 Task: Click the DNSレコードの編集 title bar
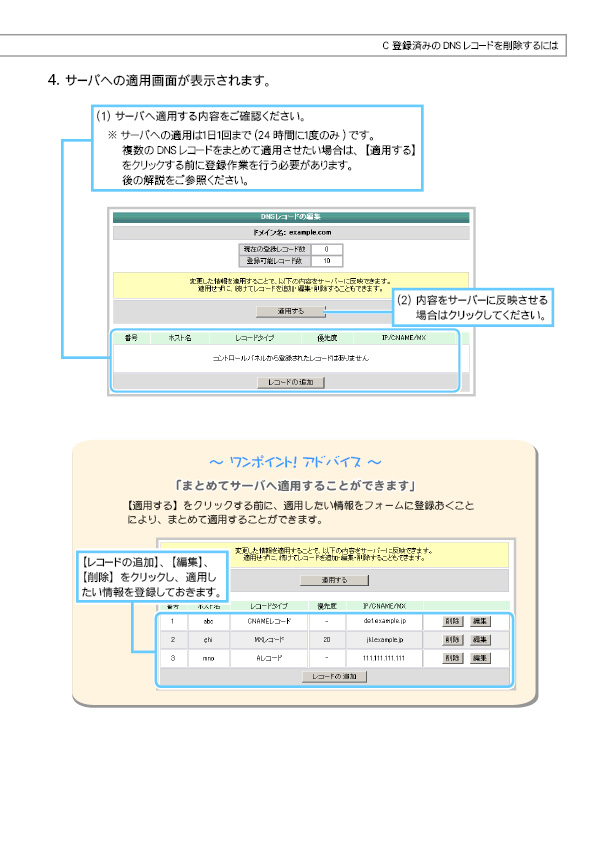291,217
